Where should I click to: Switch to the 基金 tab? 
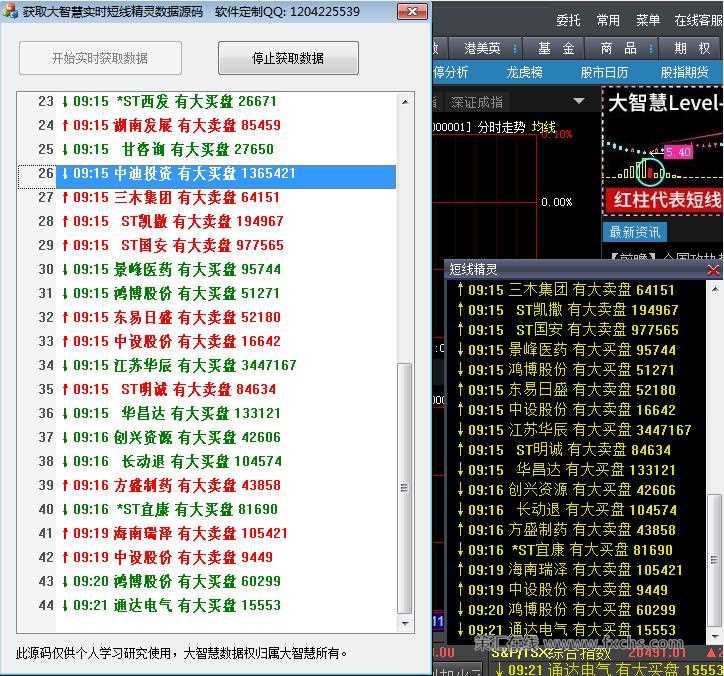555,48
